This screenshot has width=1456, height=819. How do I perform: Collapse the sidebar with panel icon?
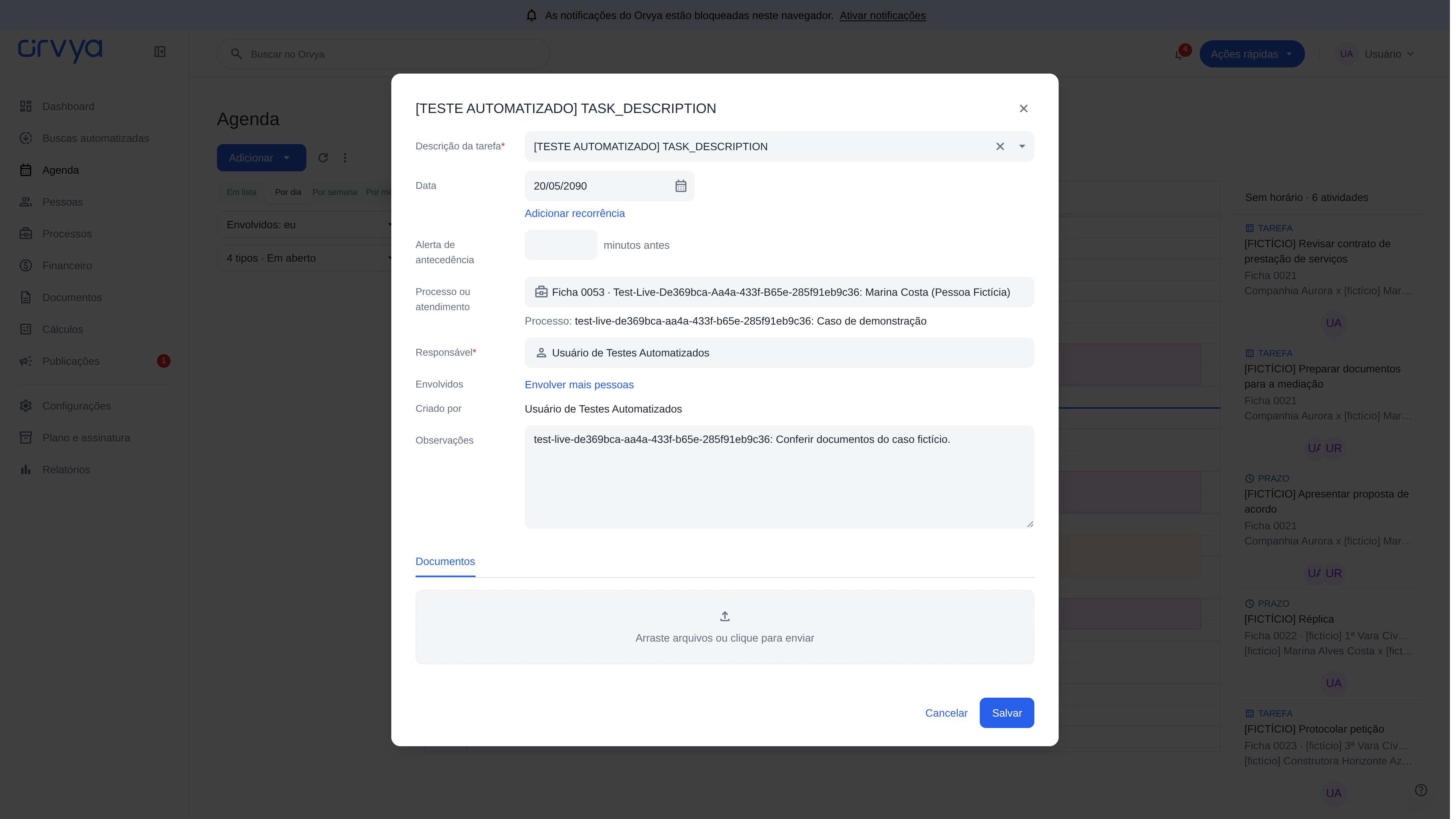[x=160, y=52]
